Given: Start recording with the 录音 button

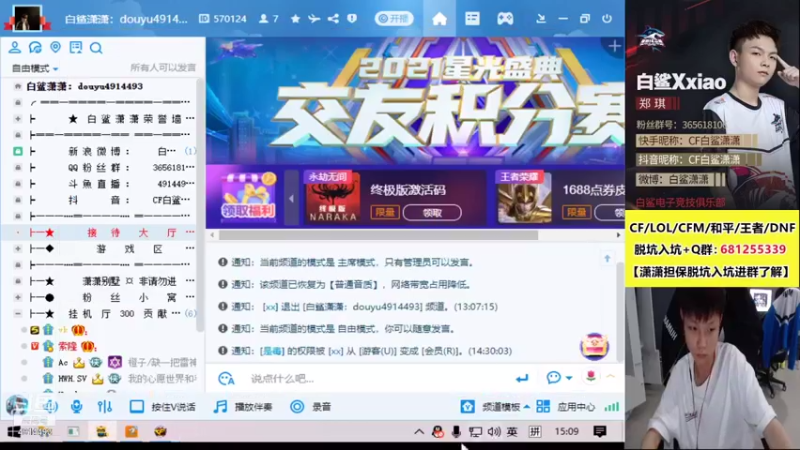Looking at the screenshot, I should (x=311, y=407).
